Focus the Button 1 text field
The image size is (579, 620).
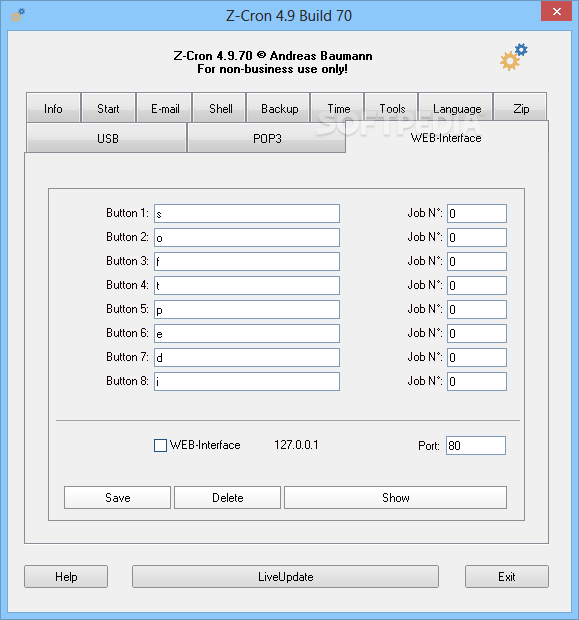(x=247, y=214)
